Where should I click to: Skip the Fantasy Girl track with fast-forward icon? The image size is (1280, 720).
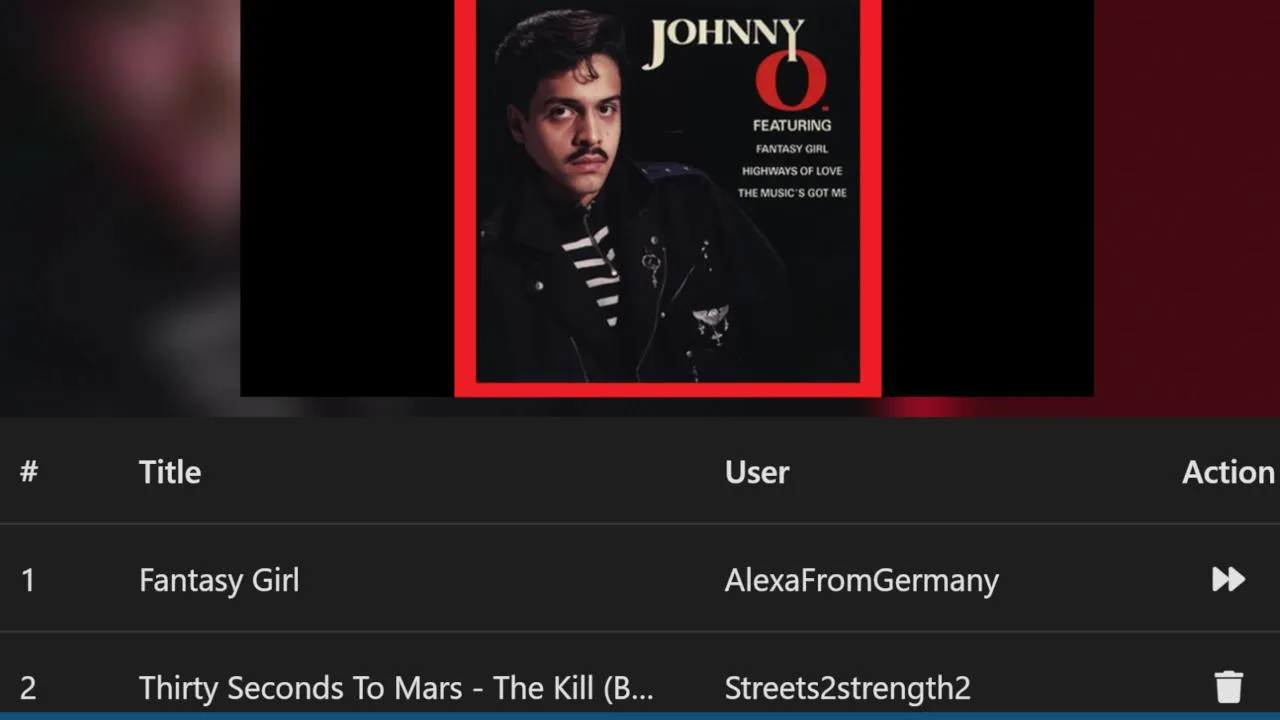coord(1228,579)
